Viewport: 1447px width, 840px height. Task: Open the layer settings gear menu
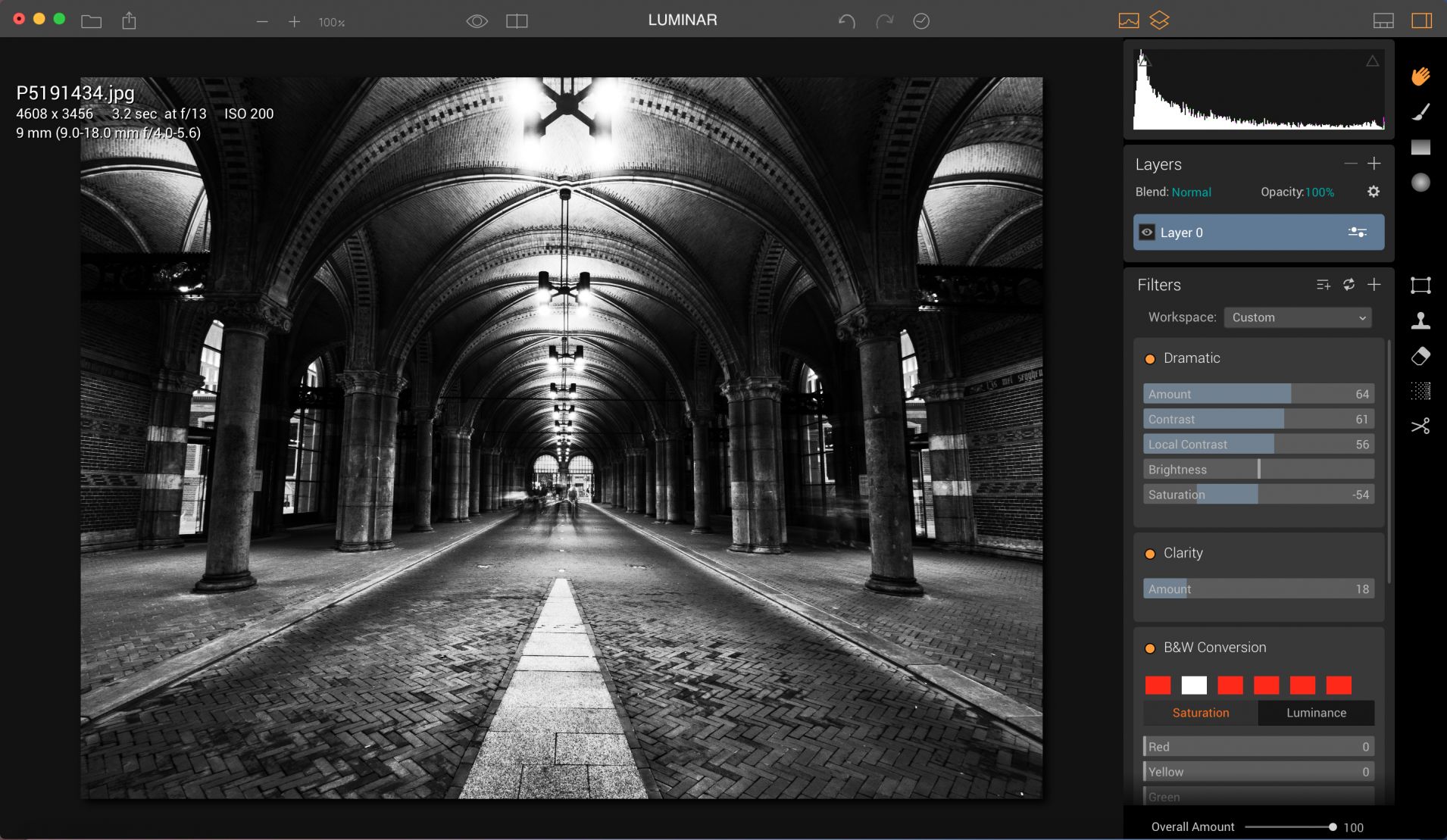1373,192
